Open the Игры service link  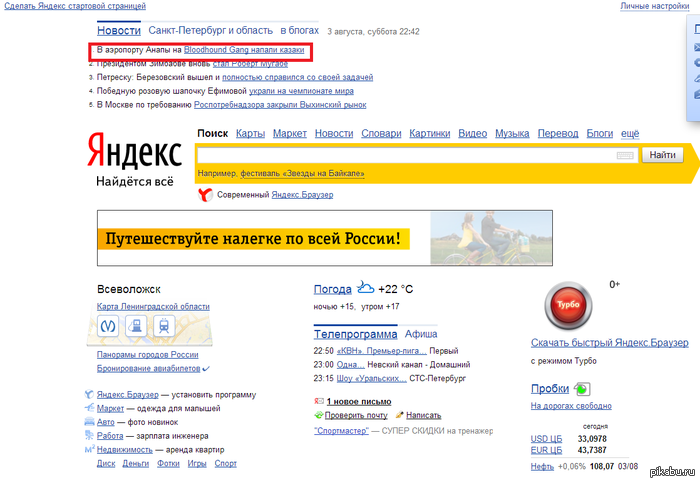coord(197,463)
